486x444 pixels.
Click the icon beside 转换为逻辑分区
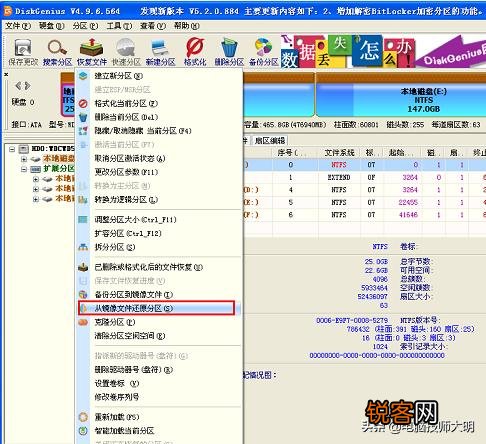(83, 200)
